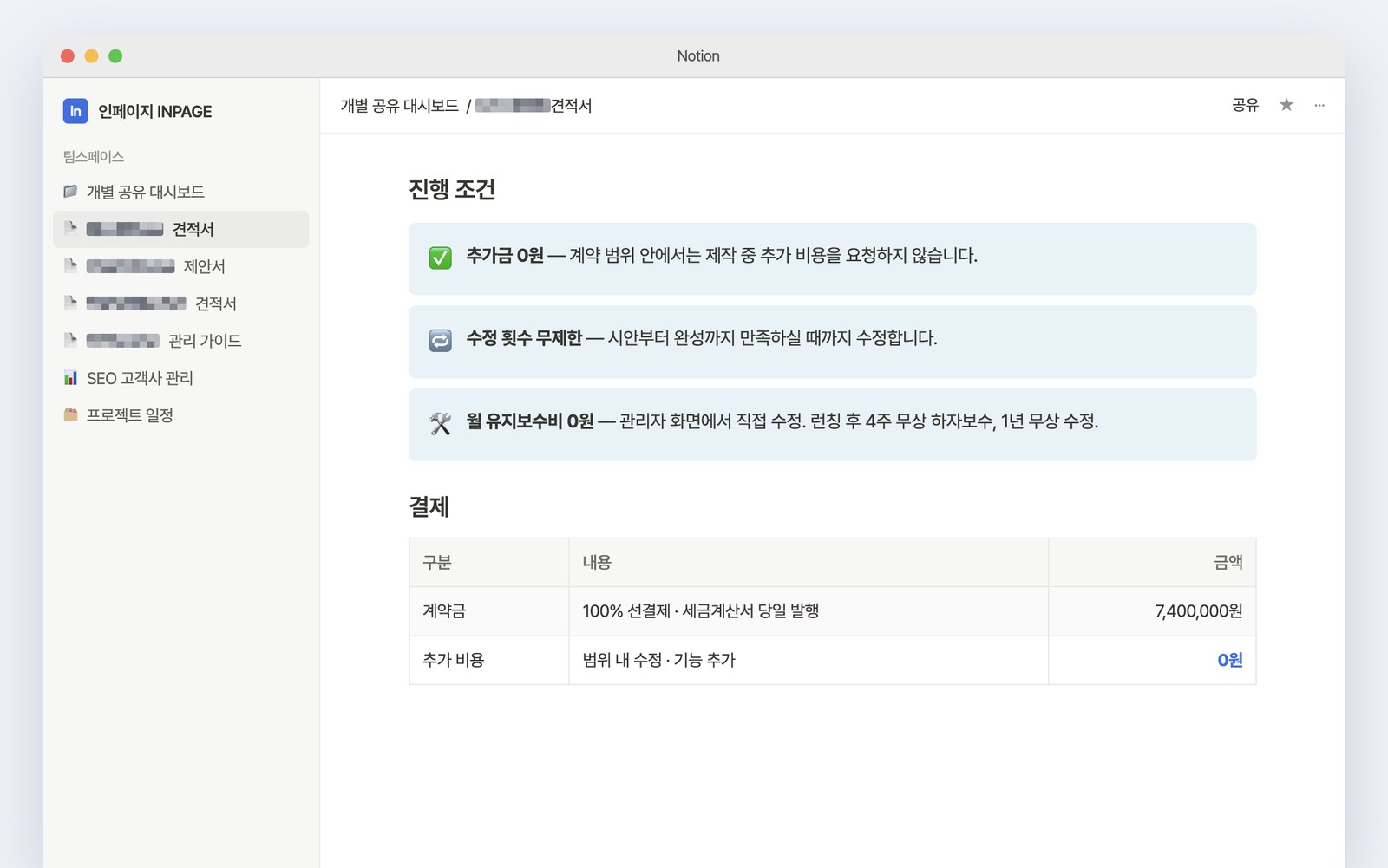The image size is (1388, 868).
Task: Open the 관리 가이드 page in sidebar
Action: click(180, 341)
